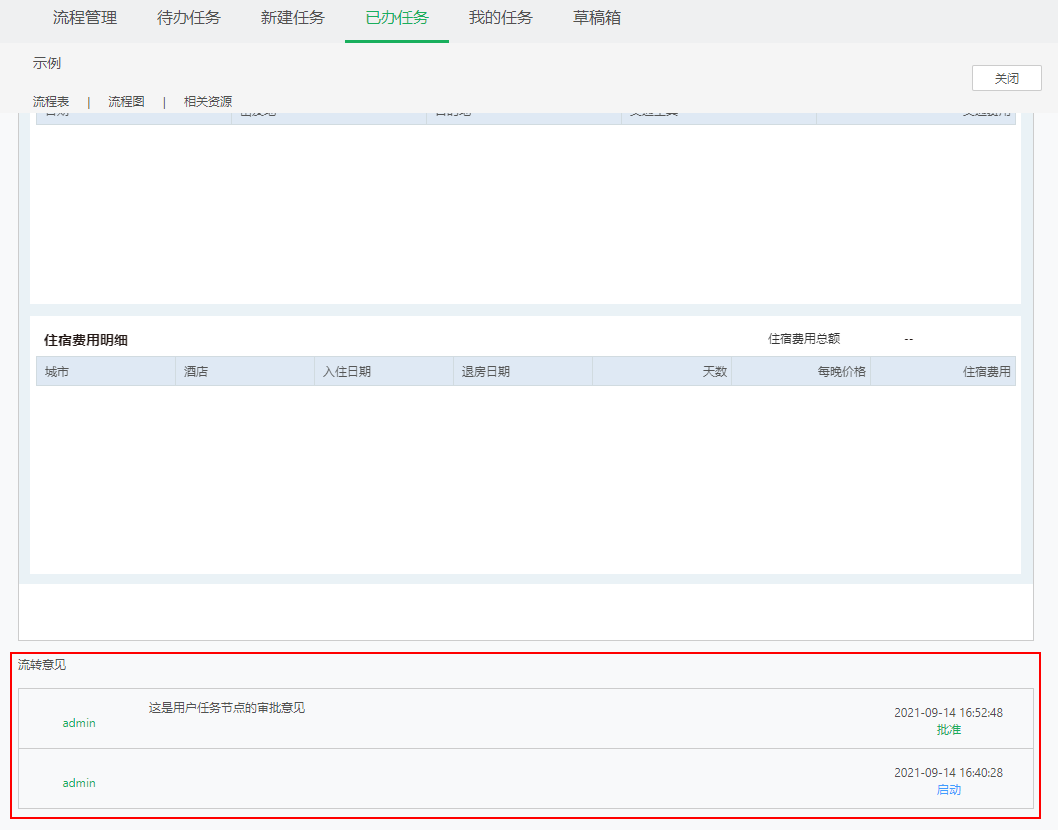
Task: Select the 退房日期 column header
Action: [x=485, y=371]
